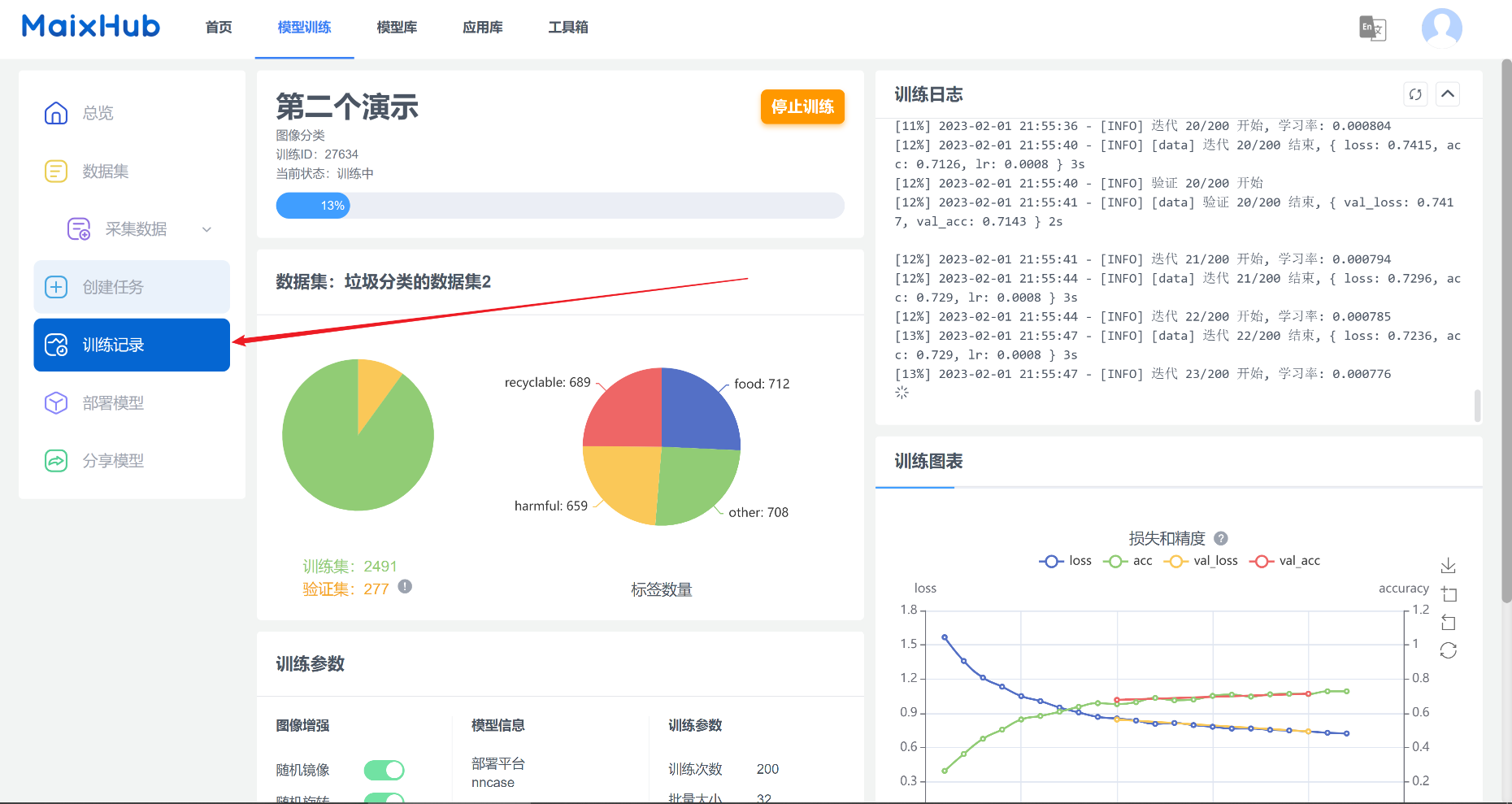Restore the chart zoom level
This screenshot has width=1512, height=804.
point(1449,622)
